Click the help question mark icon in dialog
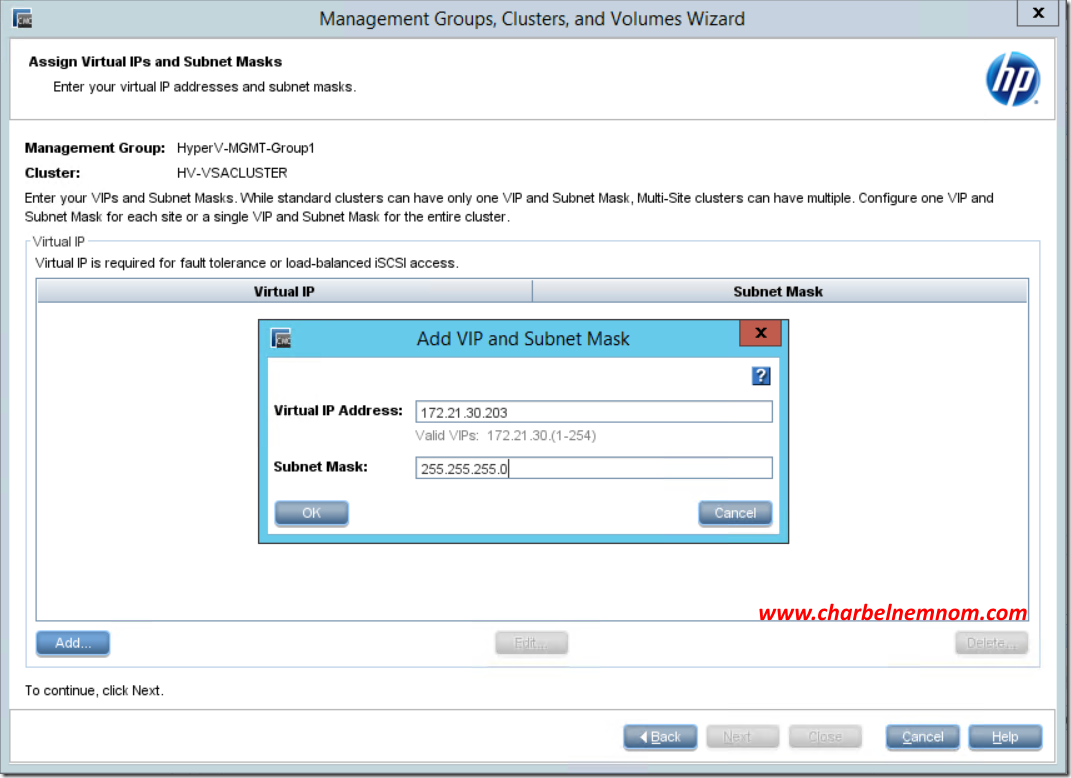This screenshot has height=778, width=1071. click(x=761, y=376)
